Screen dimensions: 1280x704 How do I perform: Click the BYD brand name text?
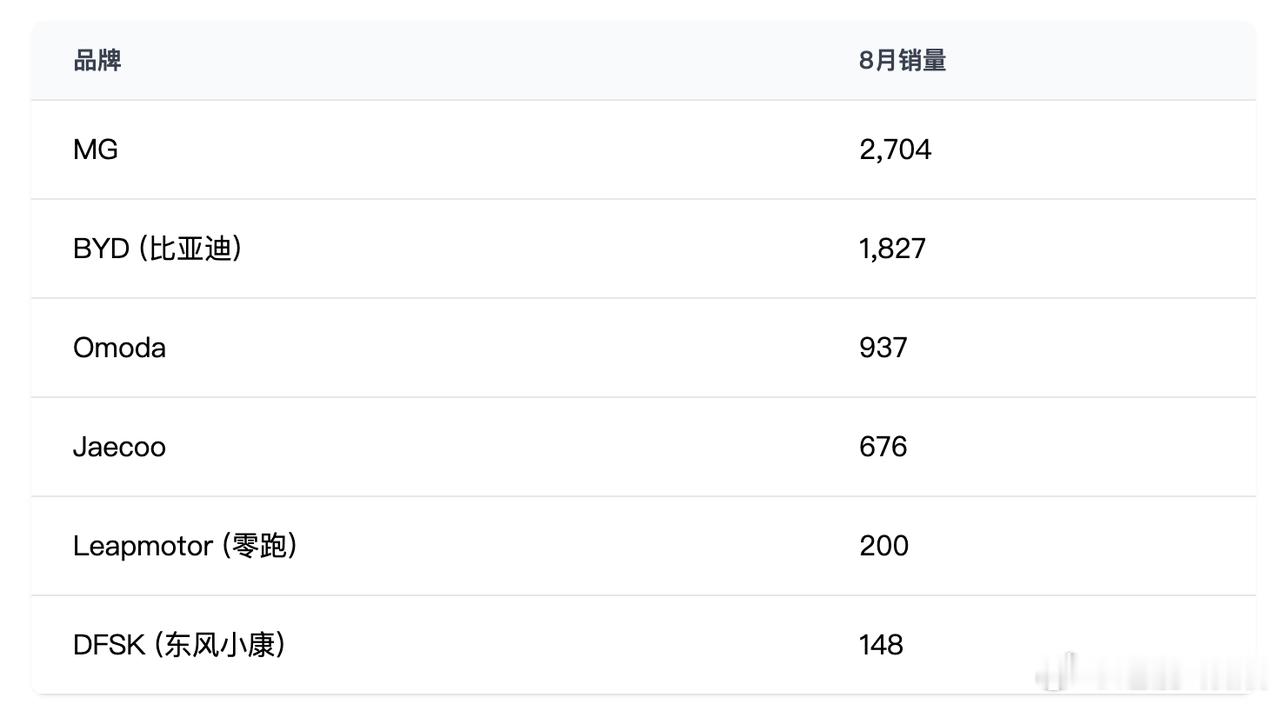(101, 248)
